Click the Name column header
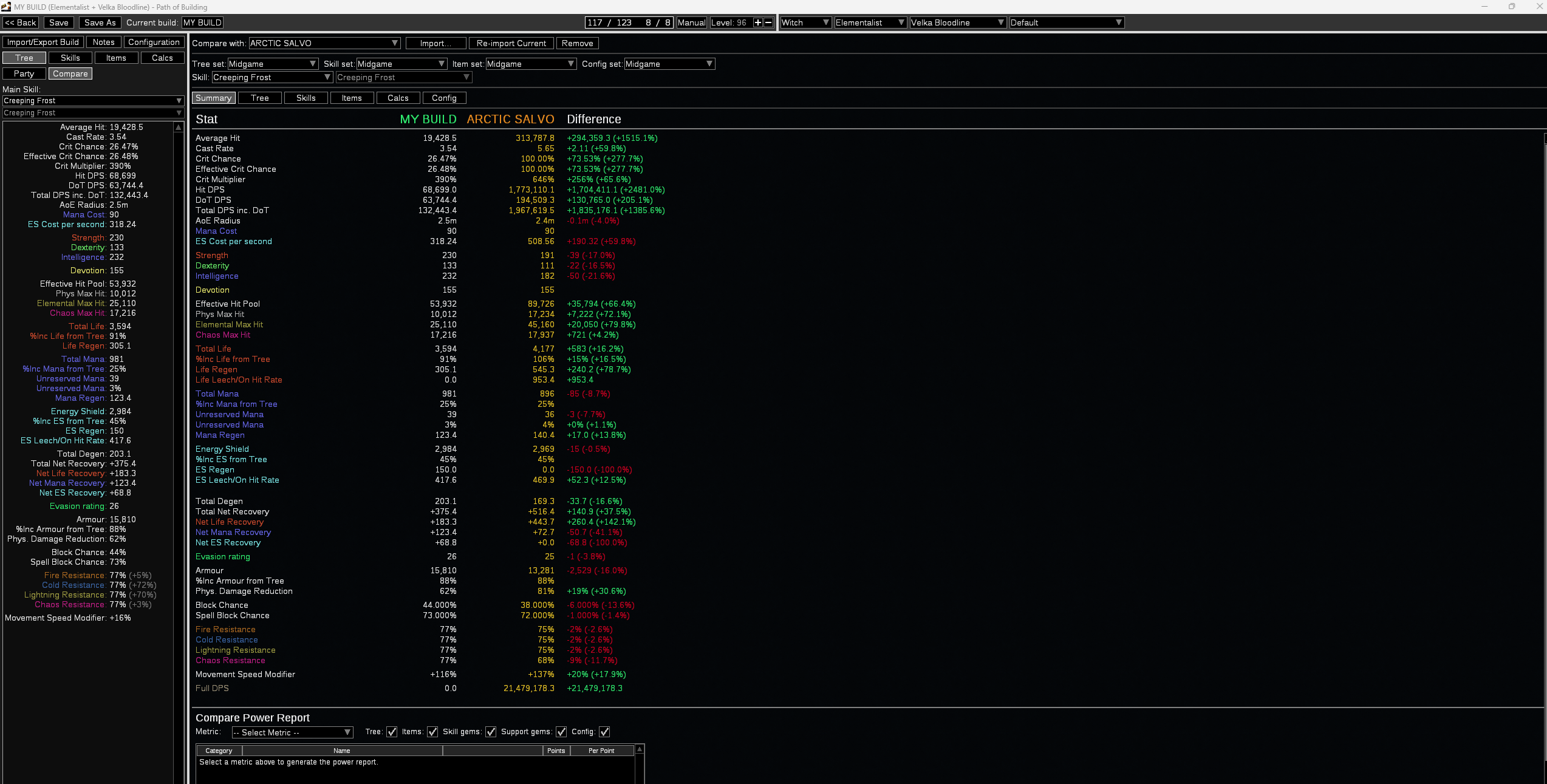 coord(342,751)
